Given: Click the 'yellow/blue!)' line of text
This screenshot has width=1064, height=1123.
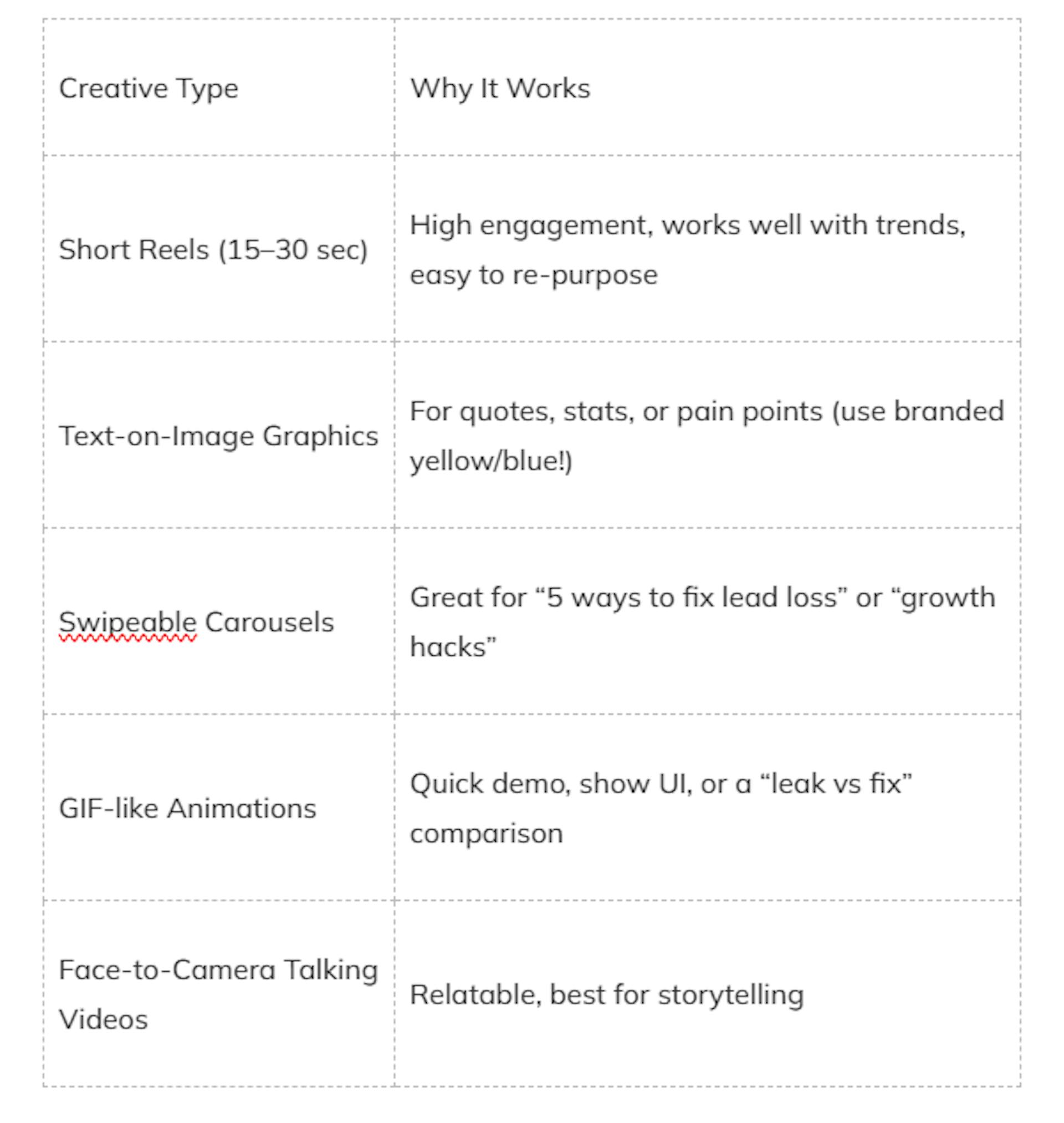Looking at the screenshot, I should click(x=491, y=461).
